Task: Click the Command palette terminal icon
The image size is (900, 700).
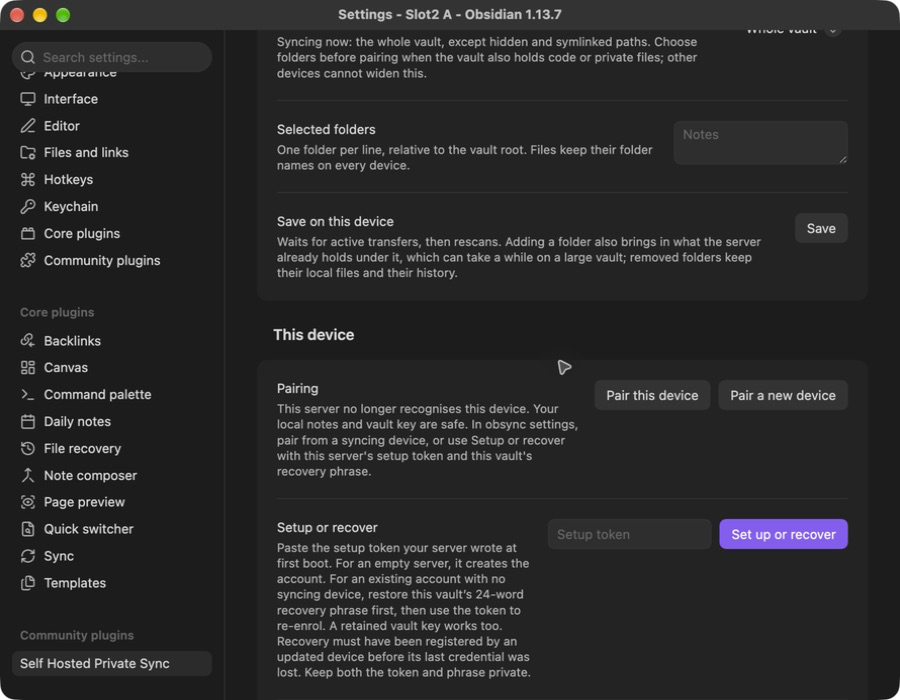Action: coord(28,395)
